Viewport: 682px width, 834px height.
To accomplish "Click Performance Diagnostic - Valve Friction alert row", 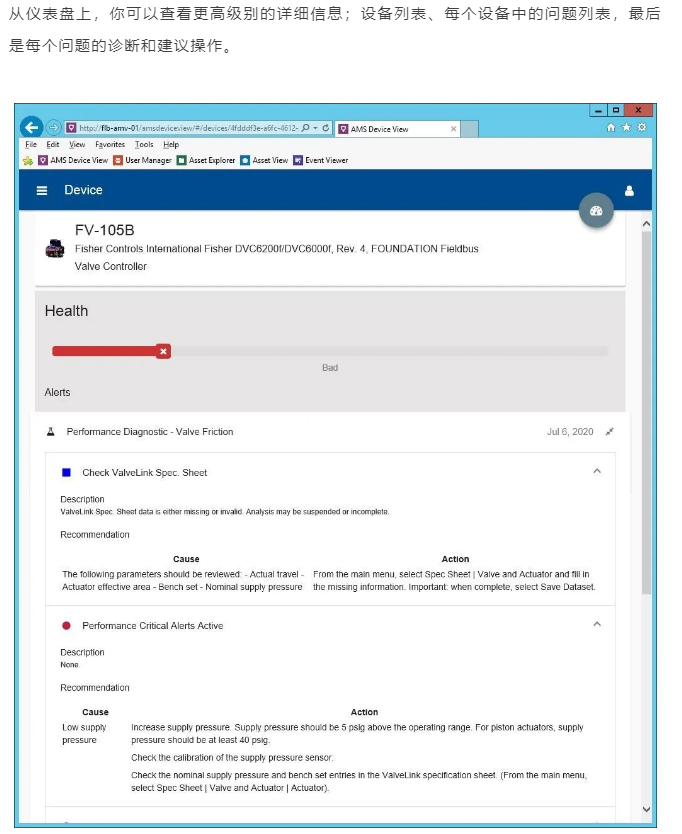I will pos(330,431).
